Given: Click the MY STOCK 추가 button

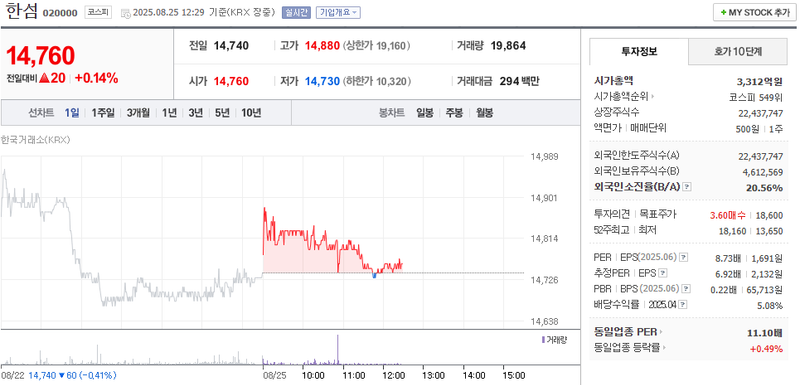Looking at the screenshot, I should click(754, 13).
